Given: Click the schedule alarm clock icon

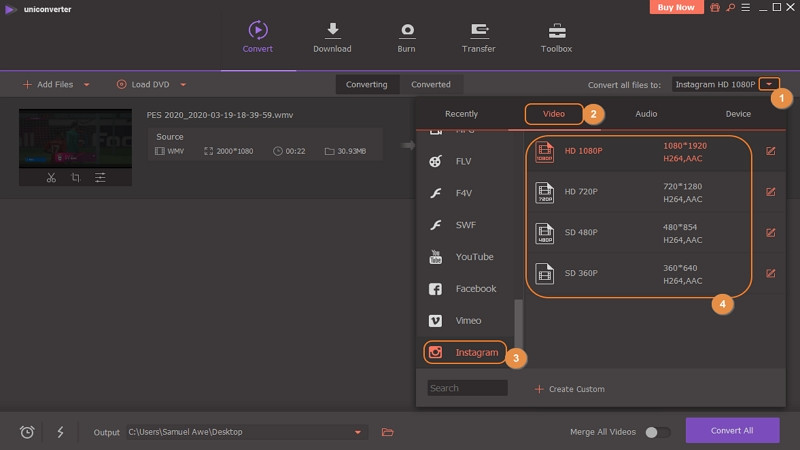Looking at the screenshot, I should point(27,432).
